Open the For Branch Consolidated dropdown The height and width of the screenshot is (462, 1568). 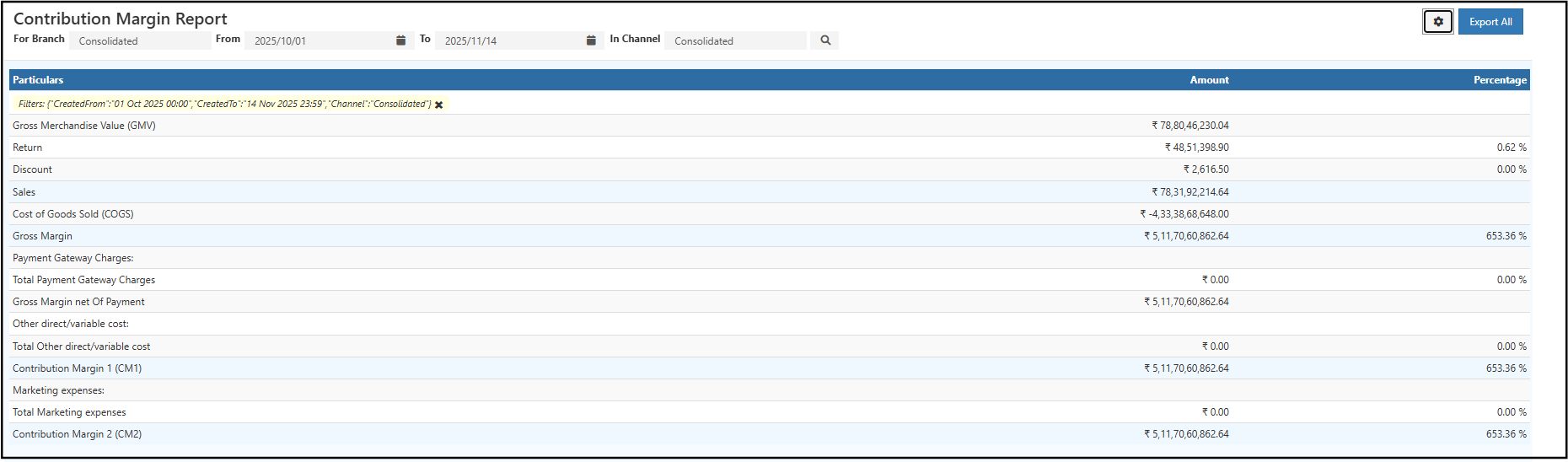(140, 40)
